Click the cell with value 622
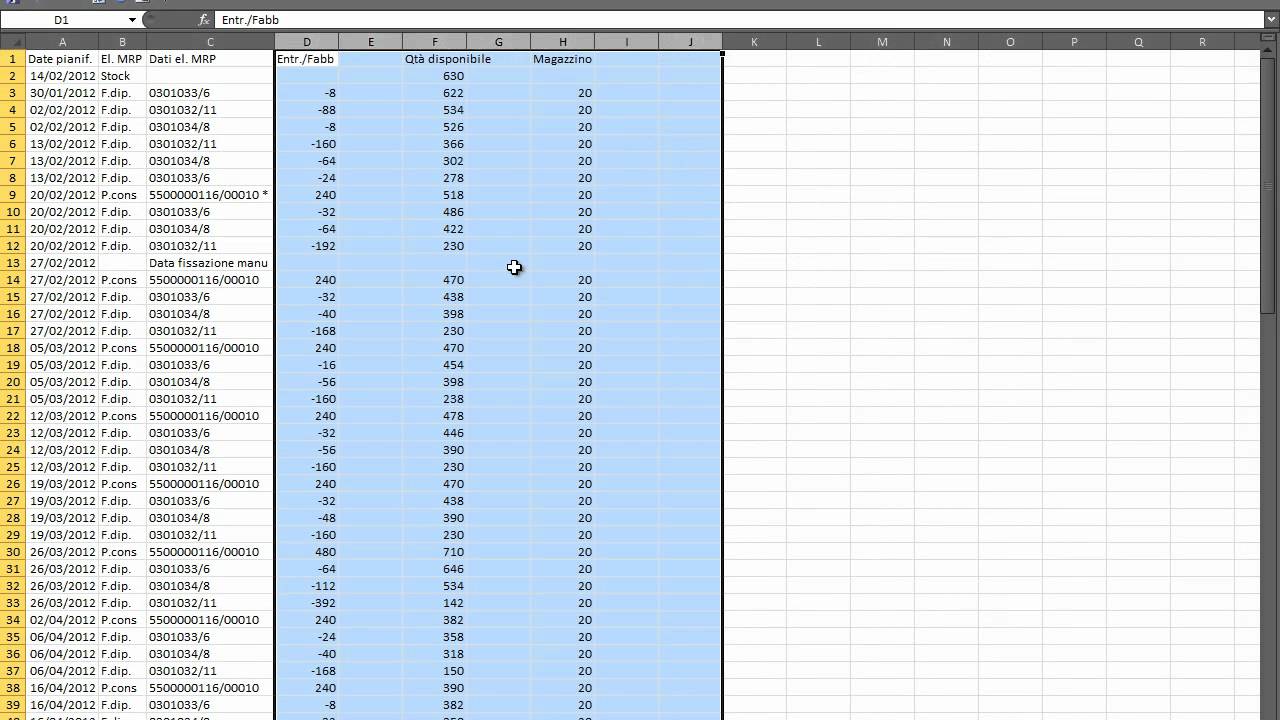The width and height of the screenshot is (1280, 720). pos(435,93)
